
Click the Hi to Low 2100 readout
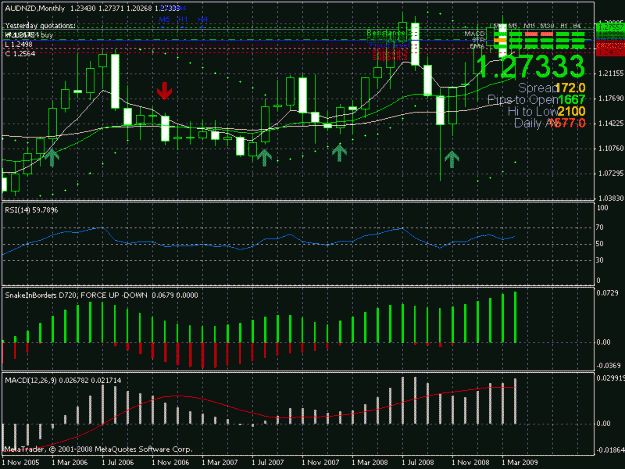click(x=546, y=111)
